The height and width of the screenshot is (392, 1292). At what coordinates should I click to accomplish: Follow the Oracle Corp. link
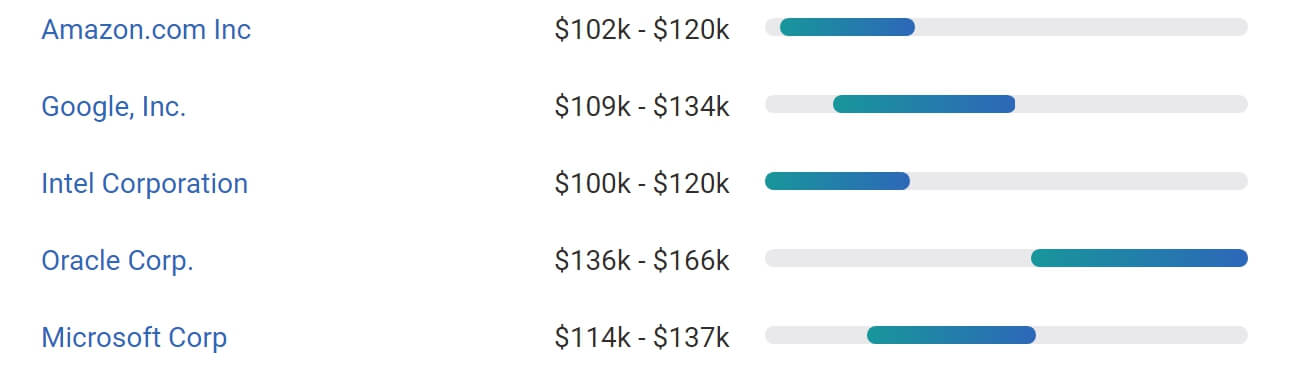(x=117, y=261)
